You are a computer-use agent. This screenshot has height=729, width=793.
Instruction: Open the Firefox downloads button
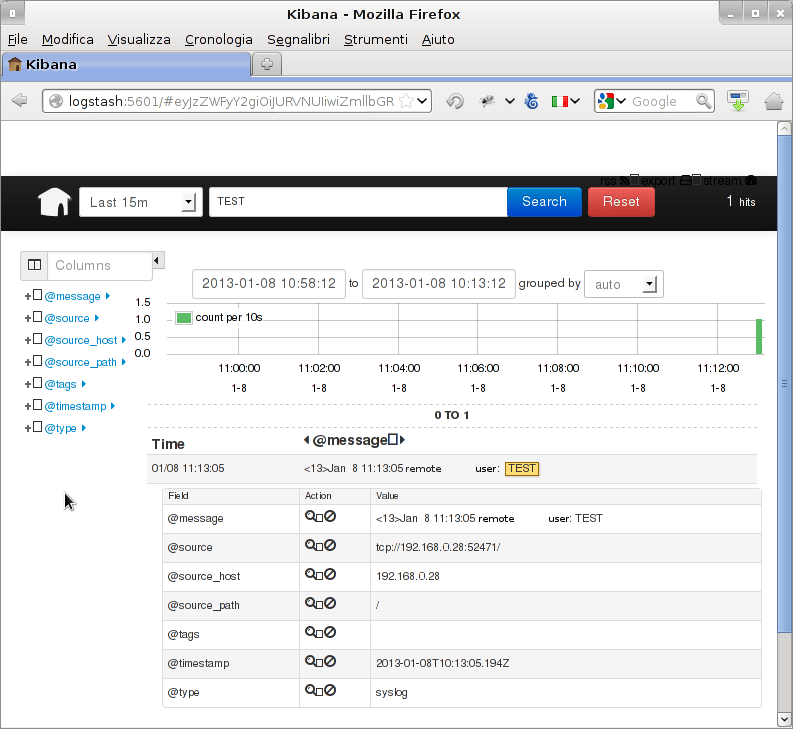tap(738, 101)
